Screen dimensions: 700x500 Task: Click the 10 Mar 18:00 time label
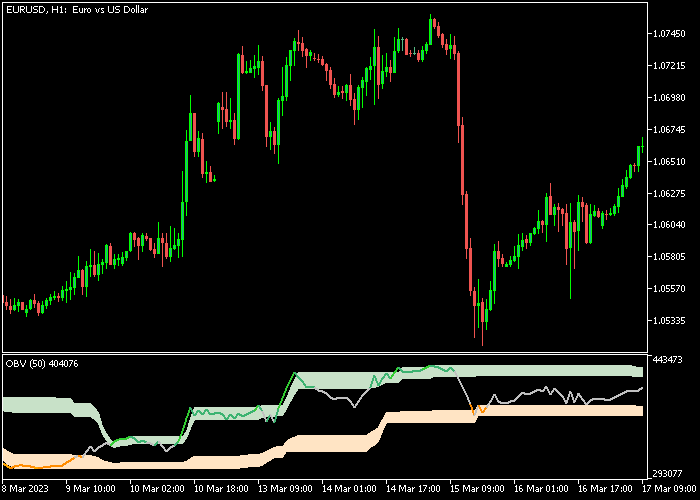coord(221,488)
